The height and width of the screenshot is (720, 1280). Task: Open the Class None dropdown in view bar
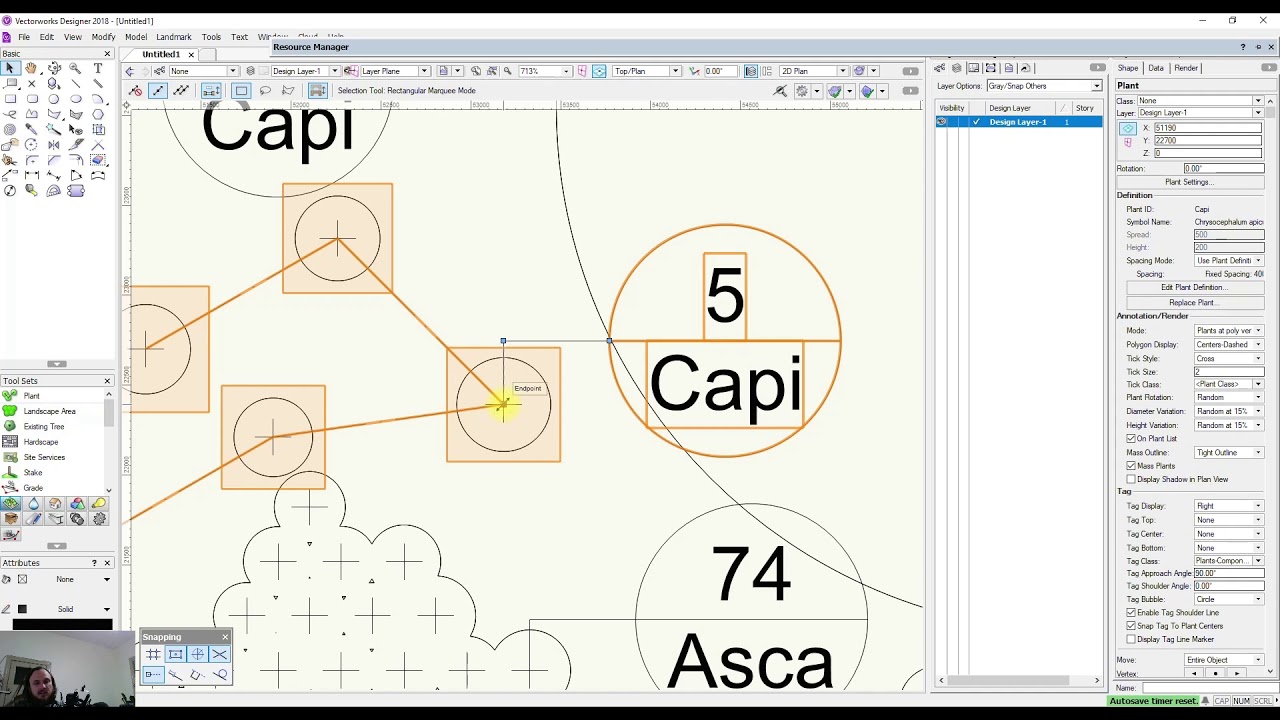[203, 71]
